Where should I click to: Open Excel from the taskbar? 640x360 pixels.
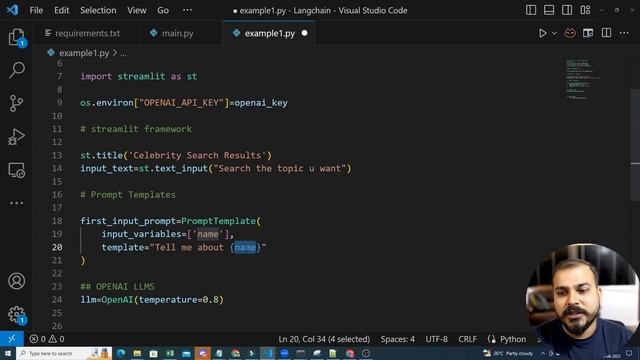[170, 353]
